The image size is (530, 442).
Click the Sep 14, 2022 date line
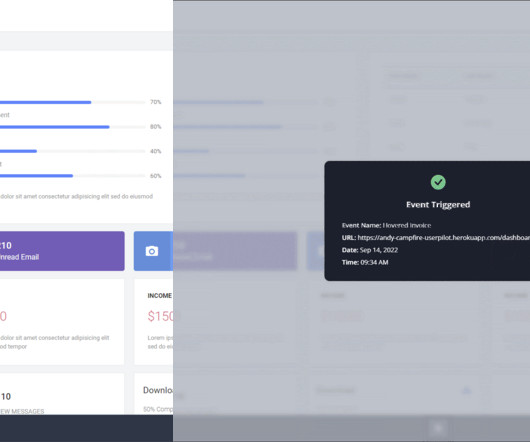(370, 250)
